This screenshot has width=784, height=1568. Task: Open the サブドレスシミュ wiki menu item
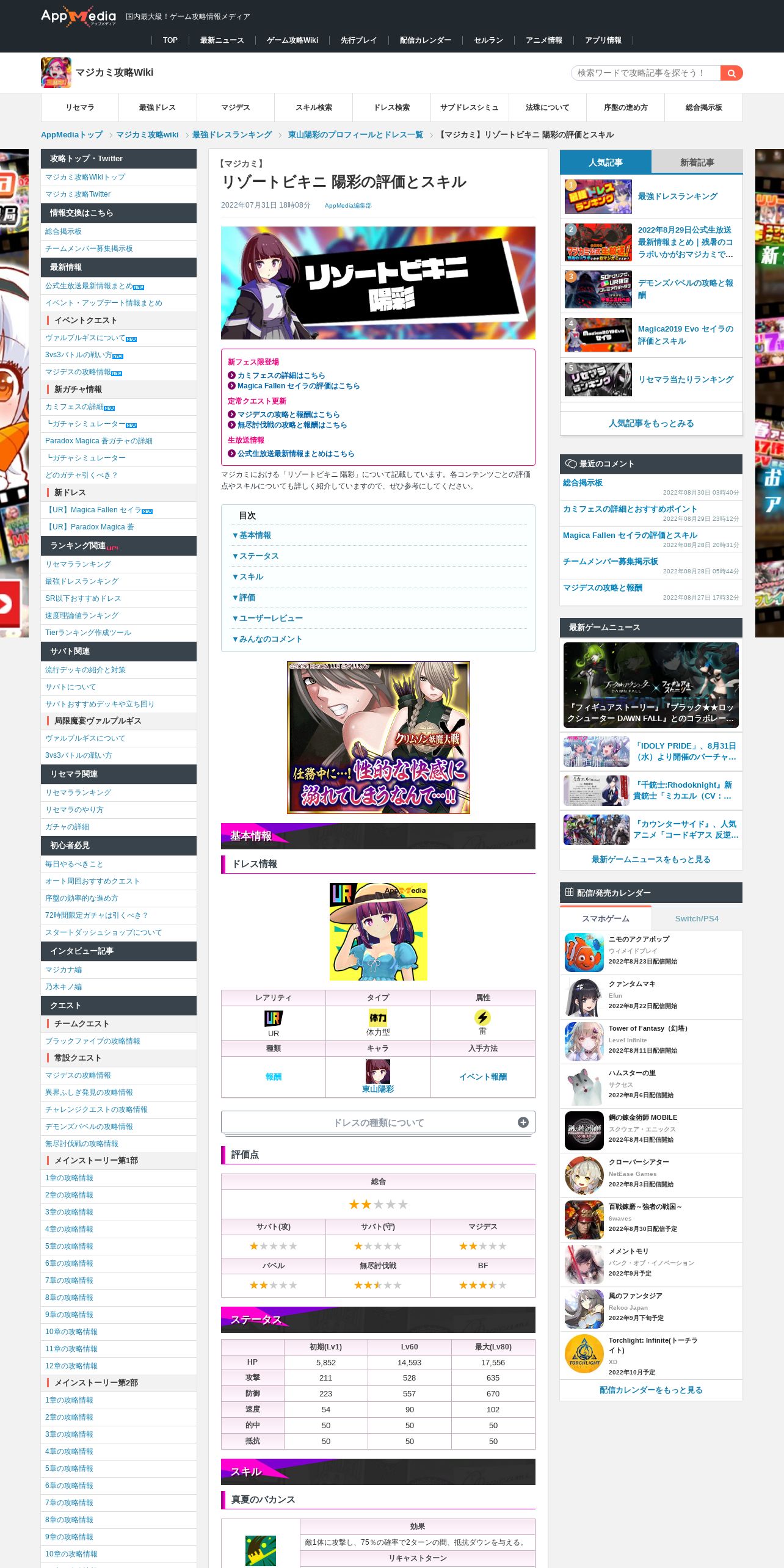click(x=470, y=107)
